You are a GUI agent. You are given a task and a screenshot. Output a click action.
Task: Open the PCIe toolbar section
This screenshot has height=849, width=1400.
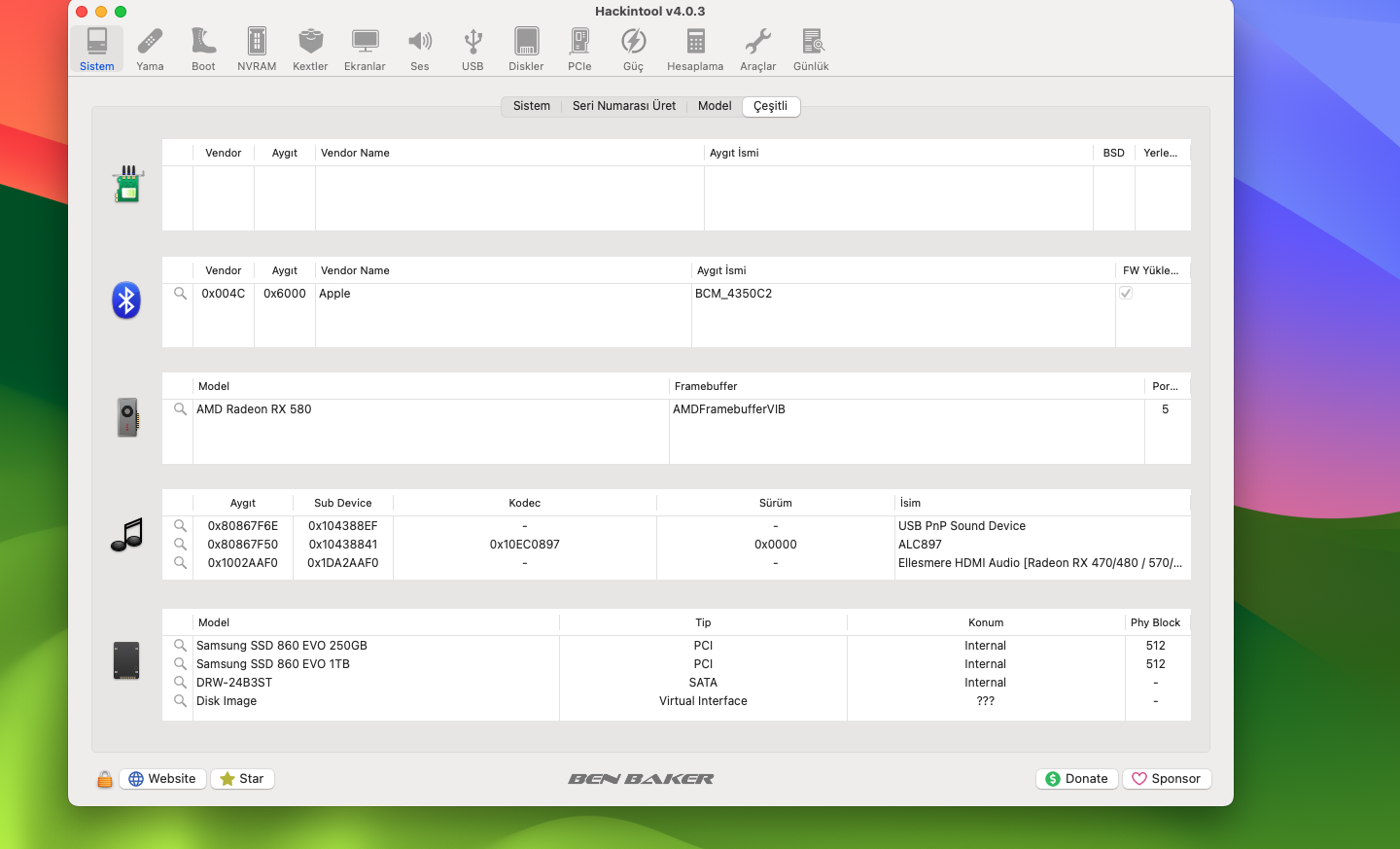(x=579, y=49)
